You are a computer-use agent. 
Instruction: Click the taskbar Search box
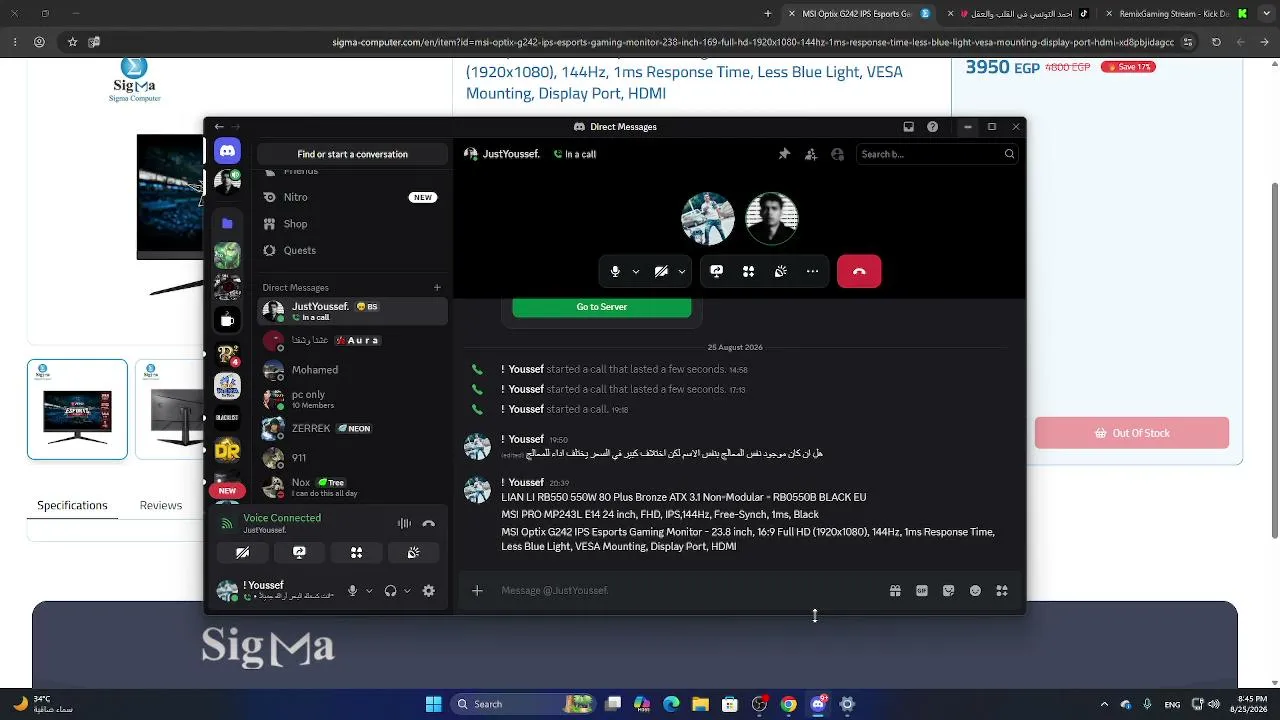[x=522, y=704]
